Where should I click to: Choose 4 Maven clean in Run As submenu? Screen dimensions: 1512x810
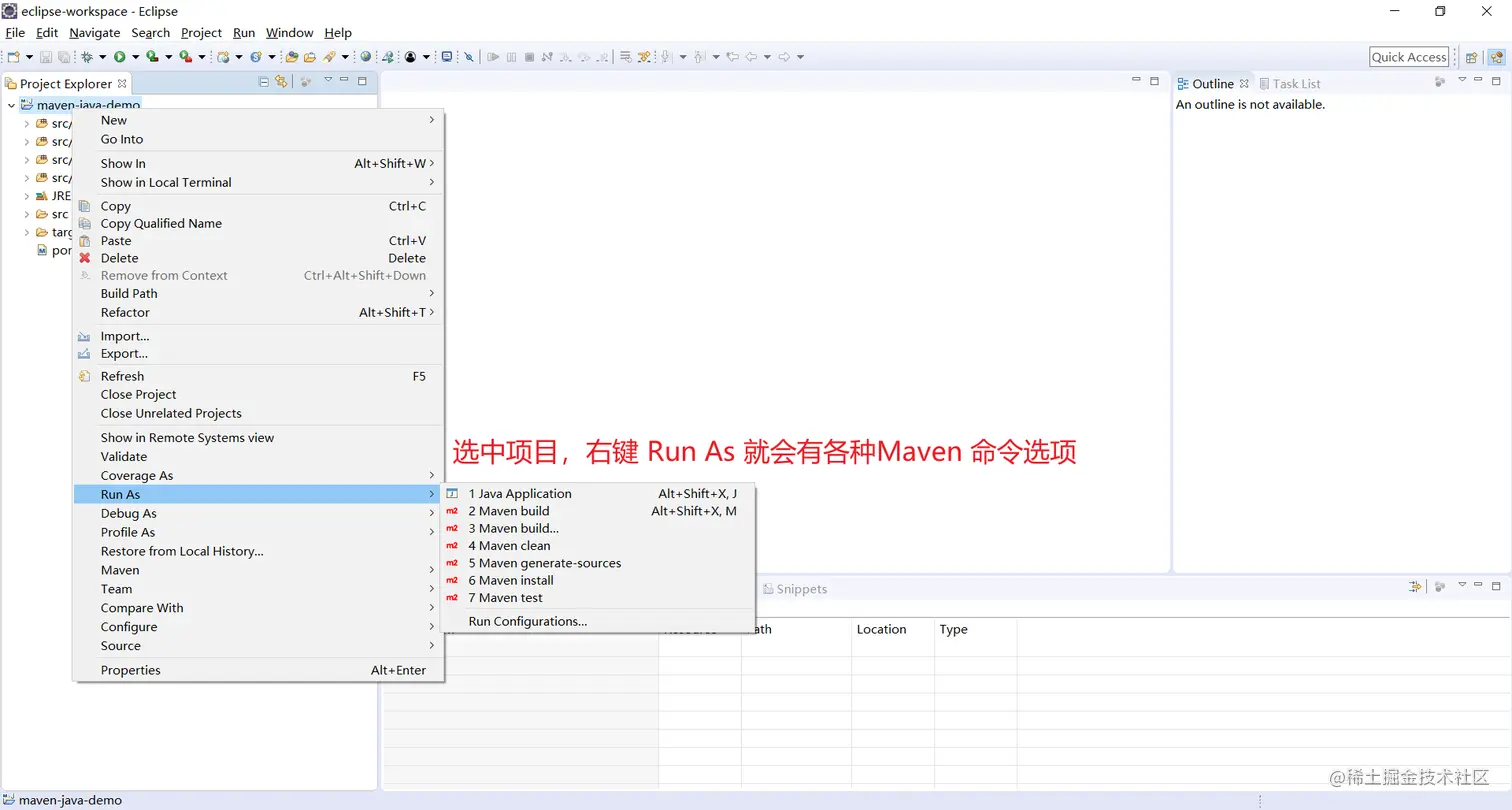point(597,546)
